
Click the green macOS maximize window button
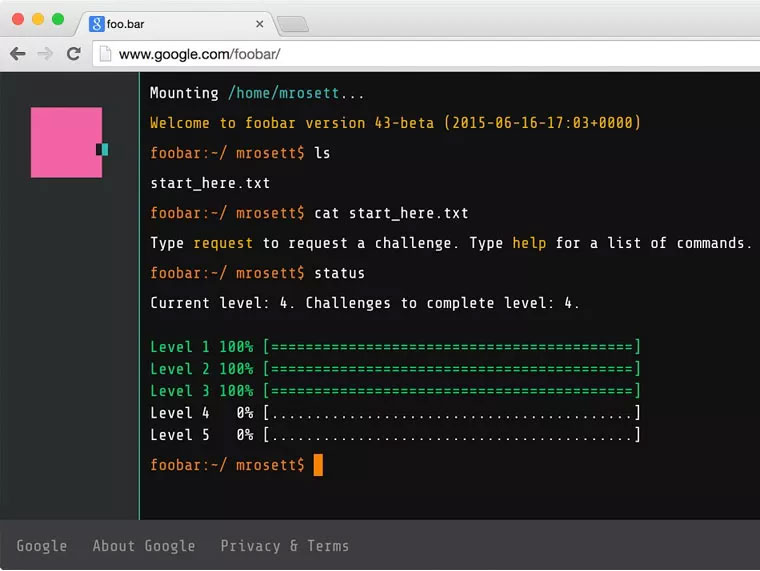click(58, 19)
